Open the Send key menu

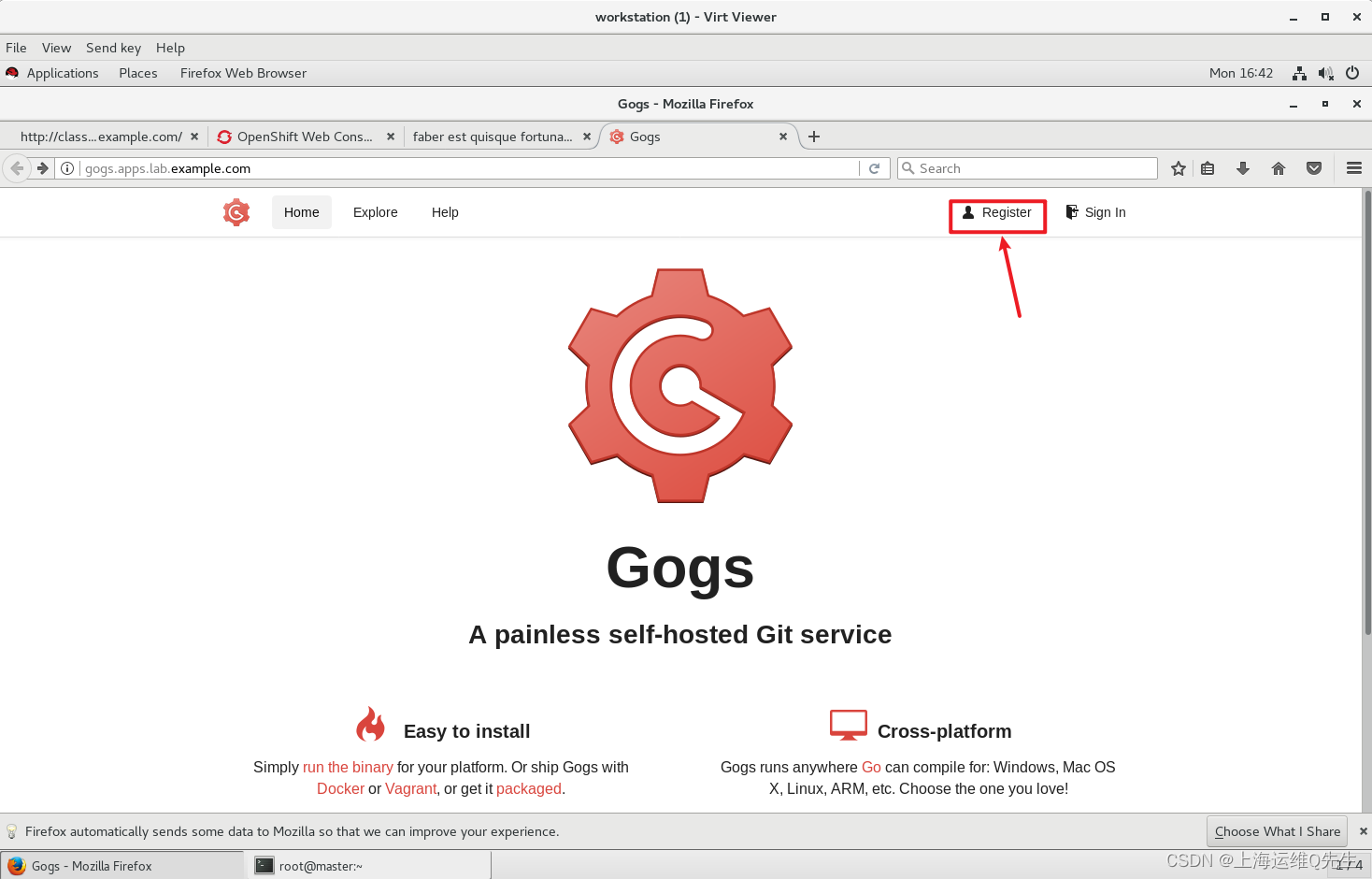tap(113, 48)
